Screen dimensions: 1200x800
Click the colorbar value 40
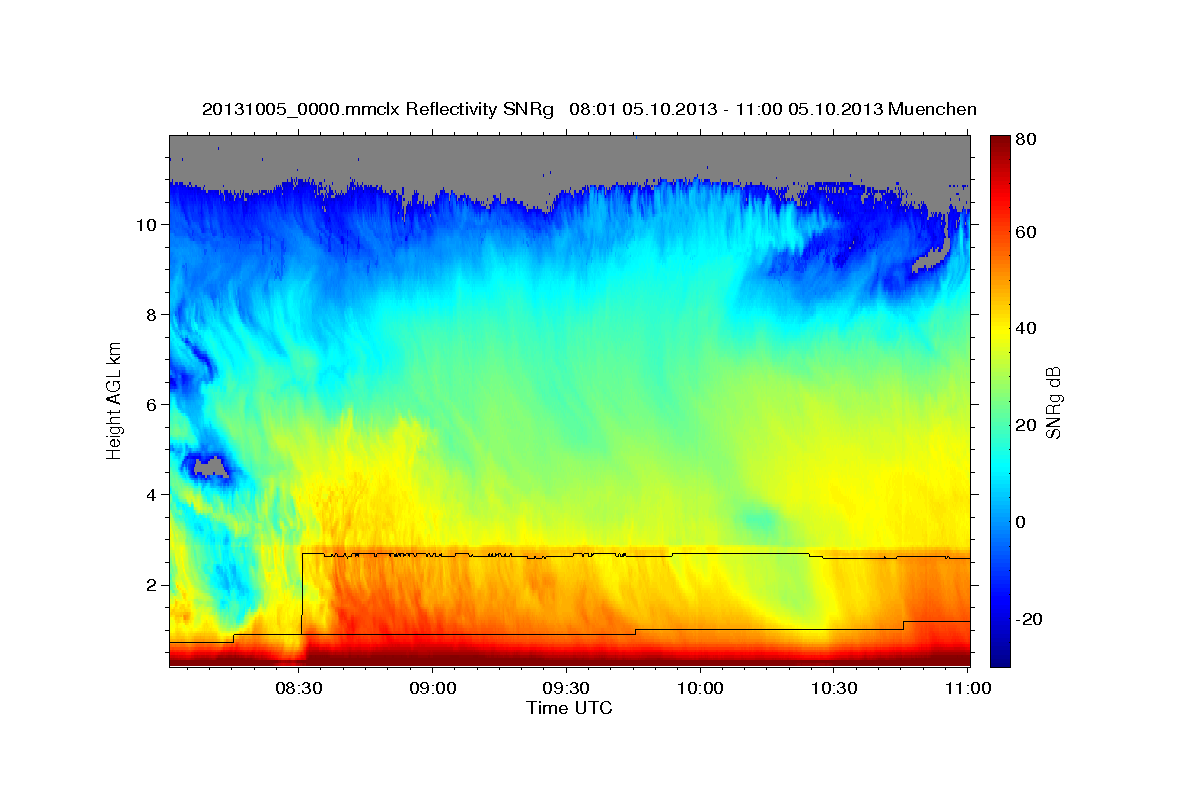1028,329
